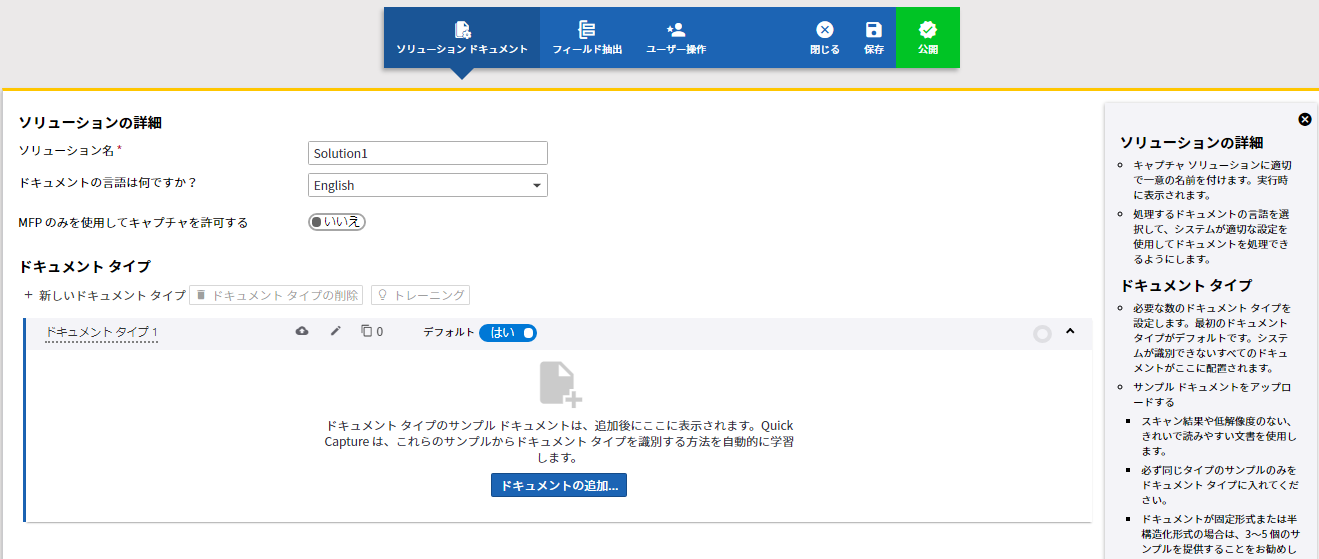1319x559 pixels.
Task: Click the large add-document placeholder icon
Action: click(x=560, y=385)
